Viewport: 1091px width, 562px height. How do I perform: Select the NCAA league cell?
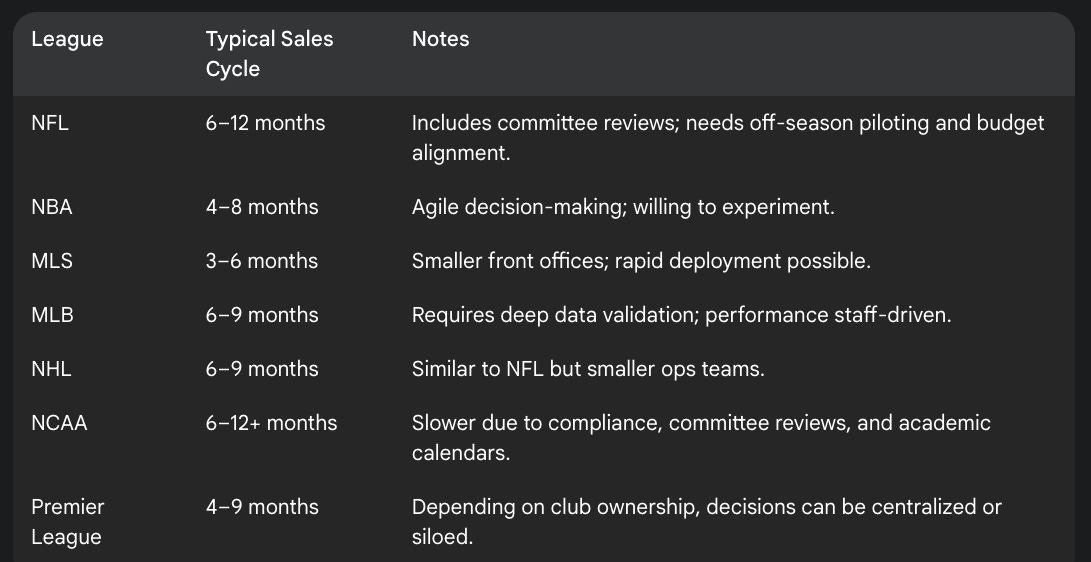tap(59, 424)
